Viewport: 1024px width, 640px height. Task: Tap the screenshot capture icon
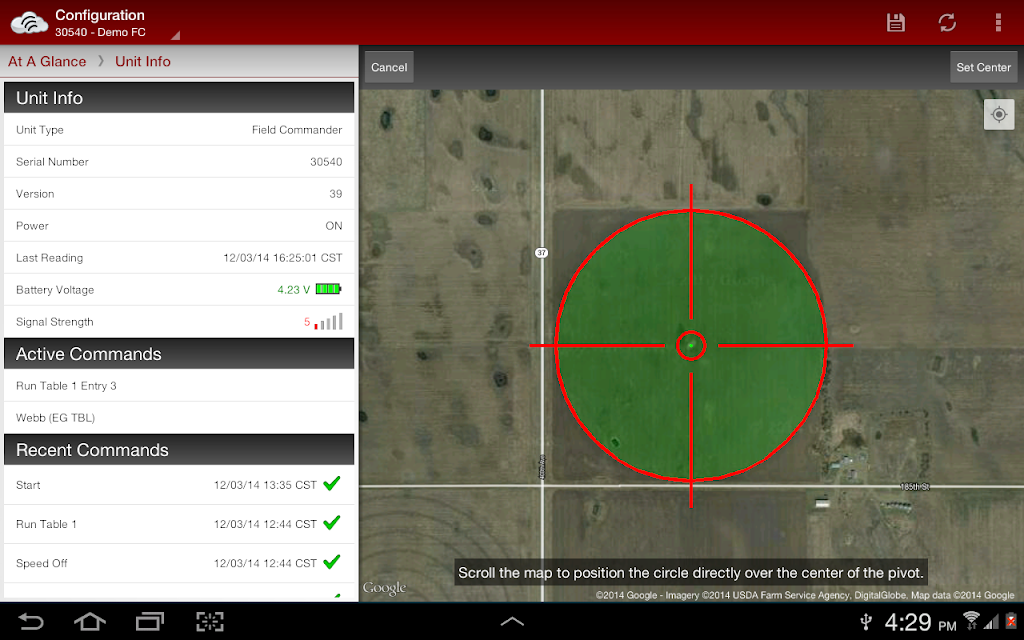(210, 621)
